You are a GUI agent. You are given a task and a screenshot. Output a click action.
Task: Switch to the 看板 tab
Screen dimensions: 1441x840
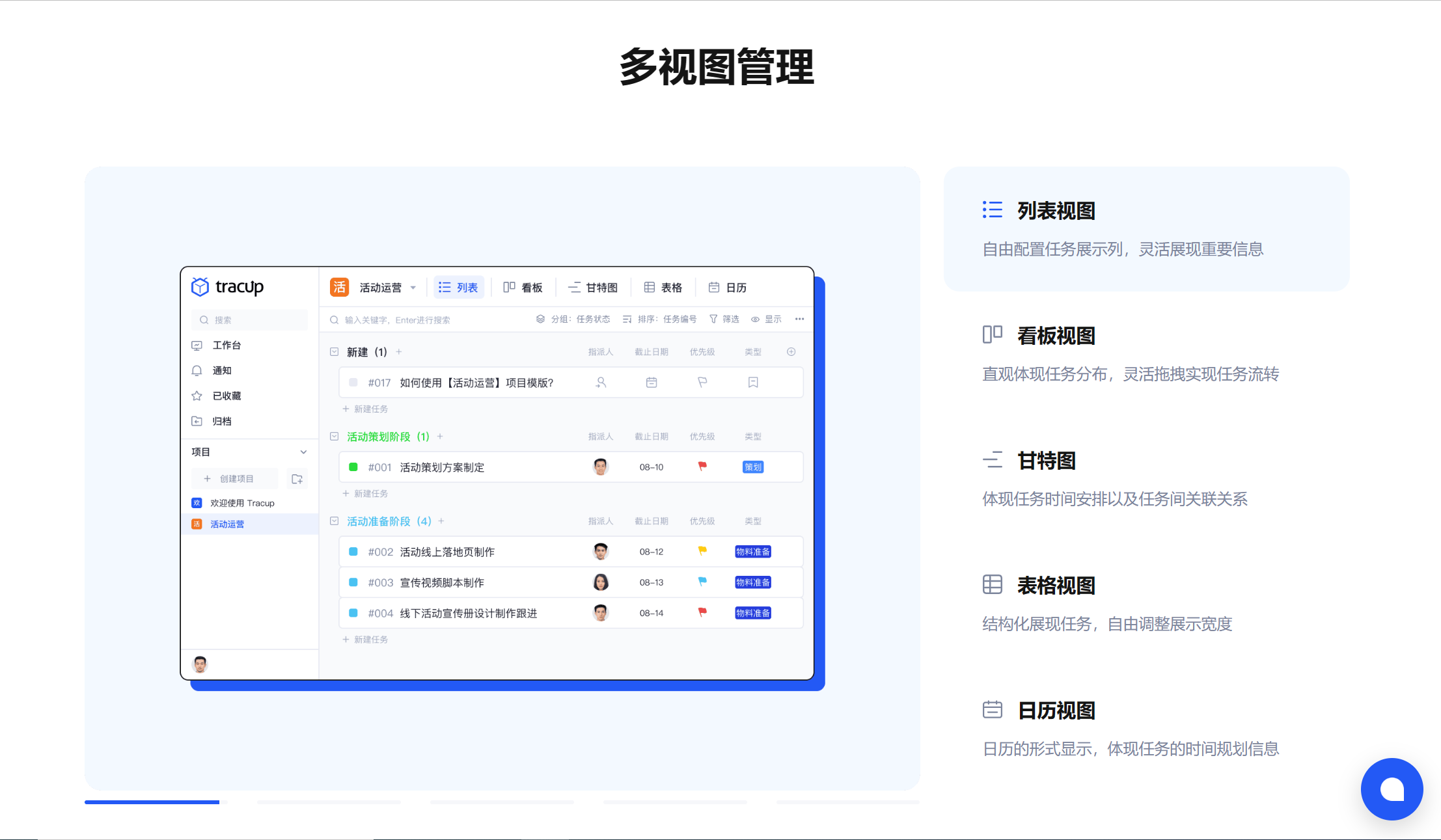pos(523,288)
